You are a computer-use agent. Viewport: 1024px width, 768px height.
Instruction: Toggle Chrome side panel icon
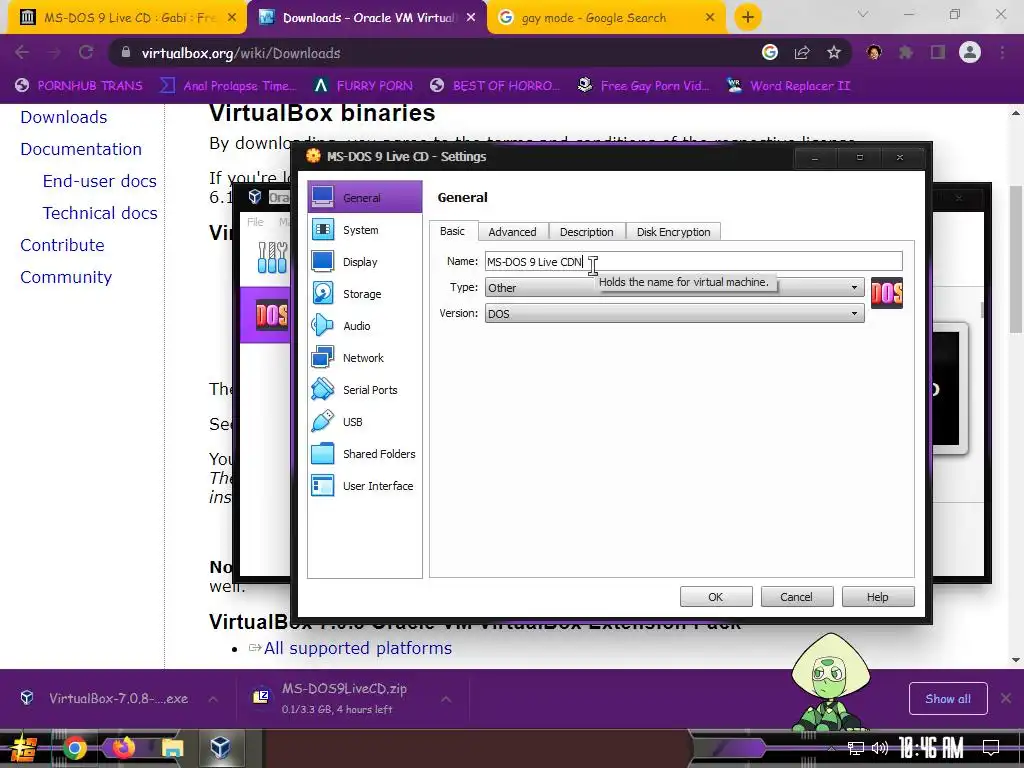tap(938, 53)
